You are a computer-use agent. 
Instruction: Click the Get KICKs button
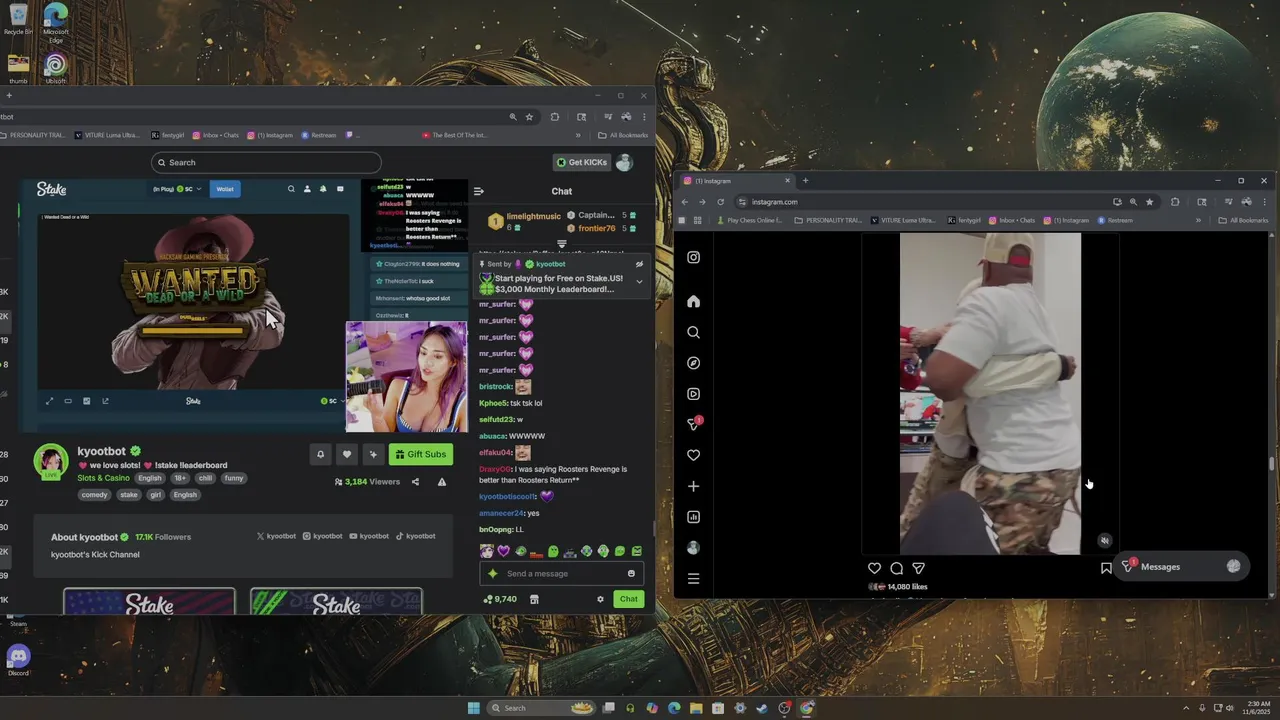coord(581,162)
